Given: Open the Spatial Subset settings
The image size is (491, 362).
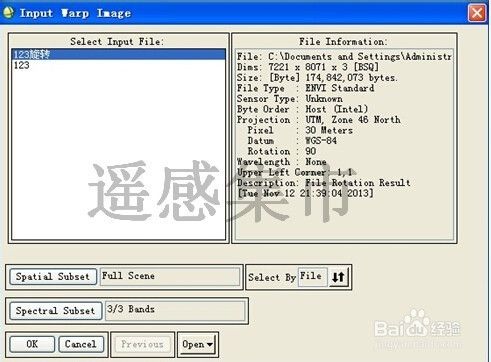Looking at the screenshot, I should 53,277.
